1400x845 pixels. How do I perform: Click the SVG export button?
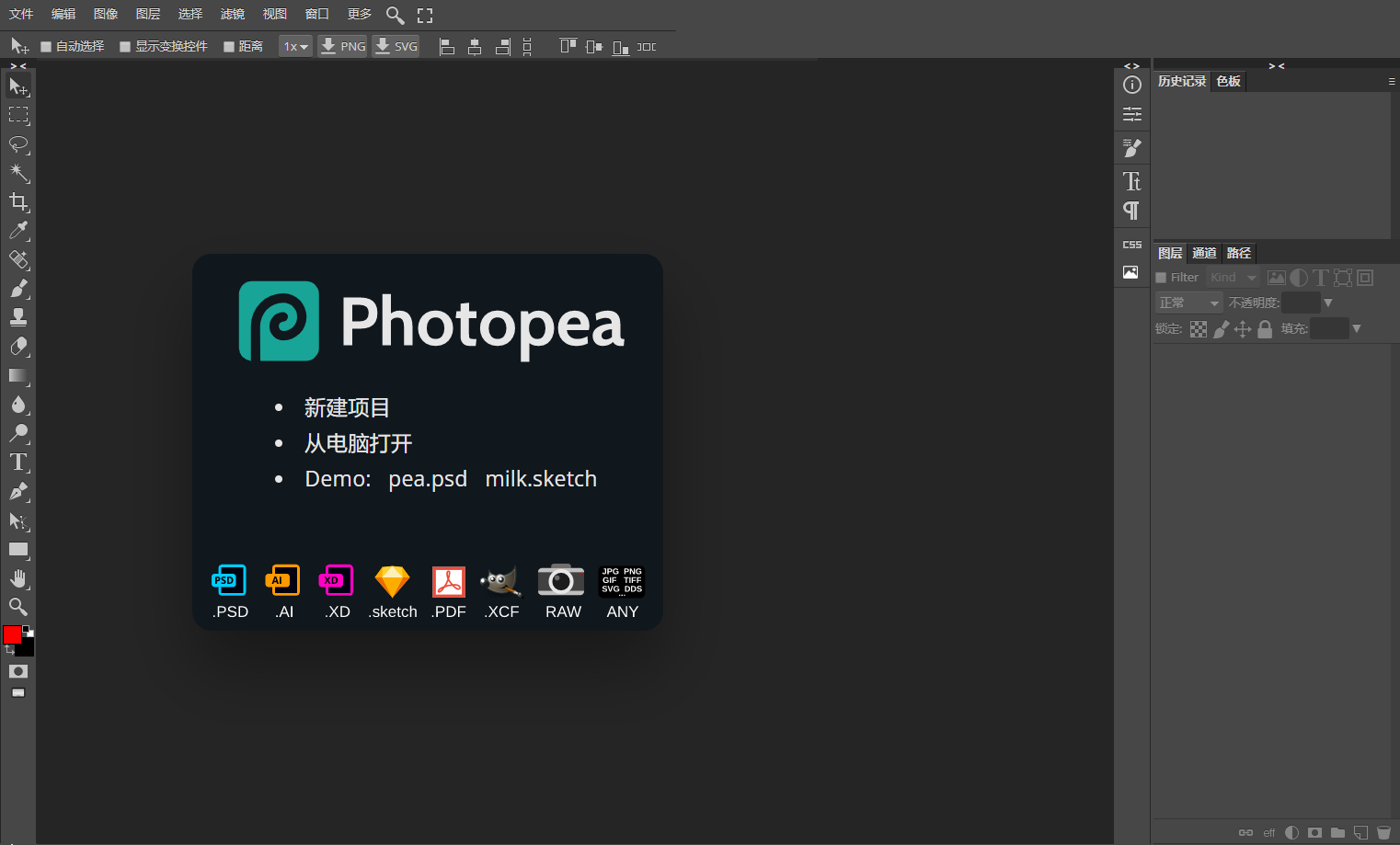point(396,46)
